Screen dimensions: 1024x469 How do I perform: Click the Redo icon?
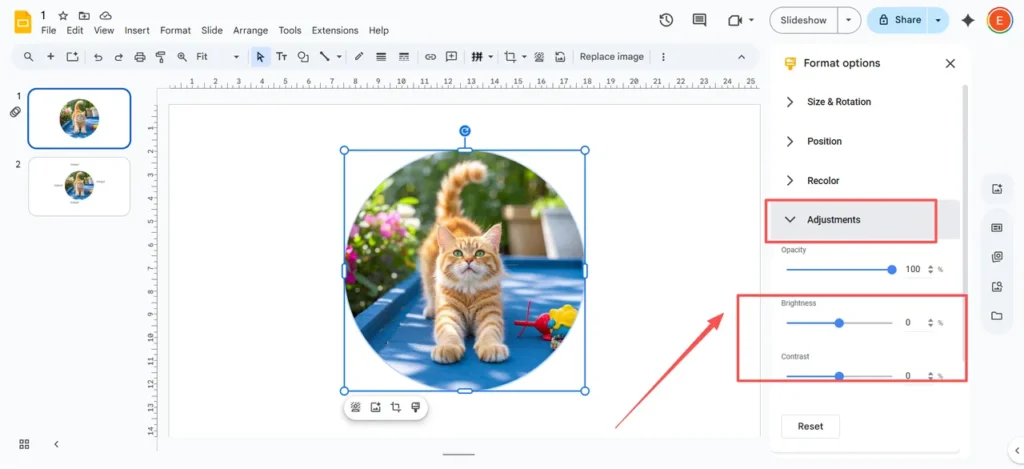(x=119, y=57)
